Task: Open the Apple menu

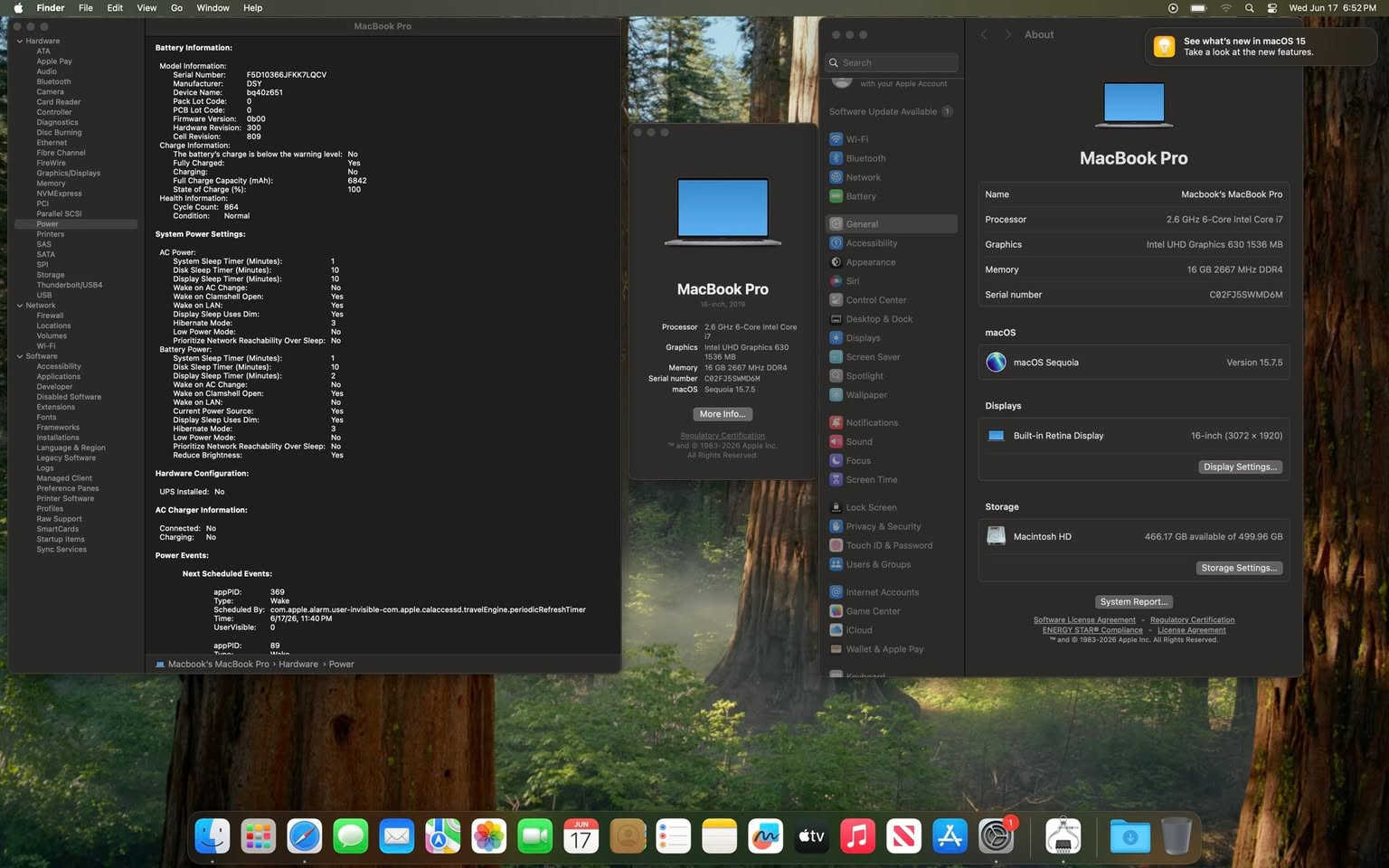Action: tap(18, 8)
